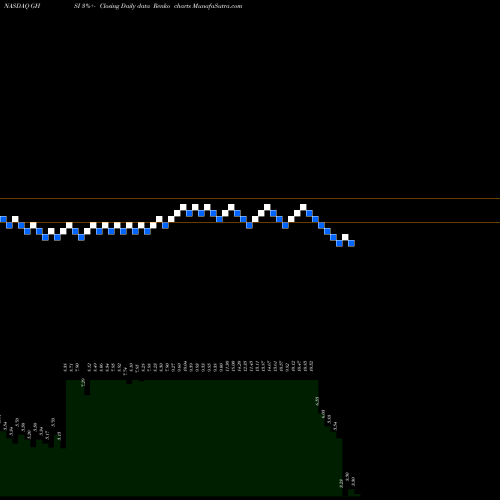Click the 3.17 volume label
Image resolution: width=500 pixels, height=500 pixels.
coord(47,435)
